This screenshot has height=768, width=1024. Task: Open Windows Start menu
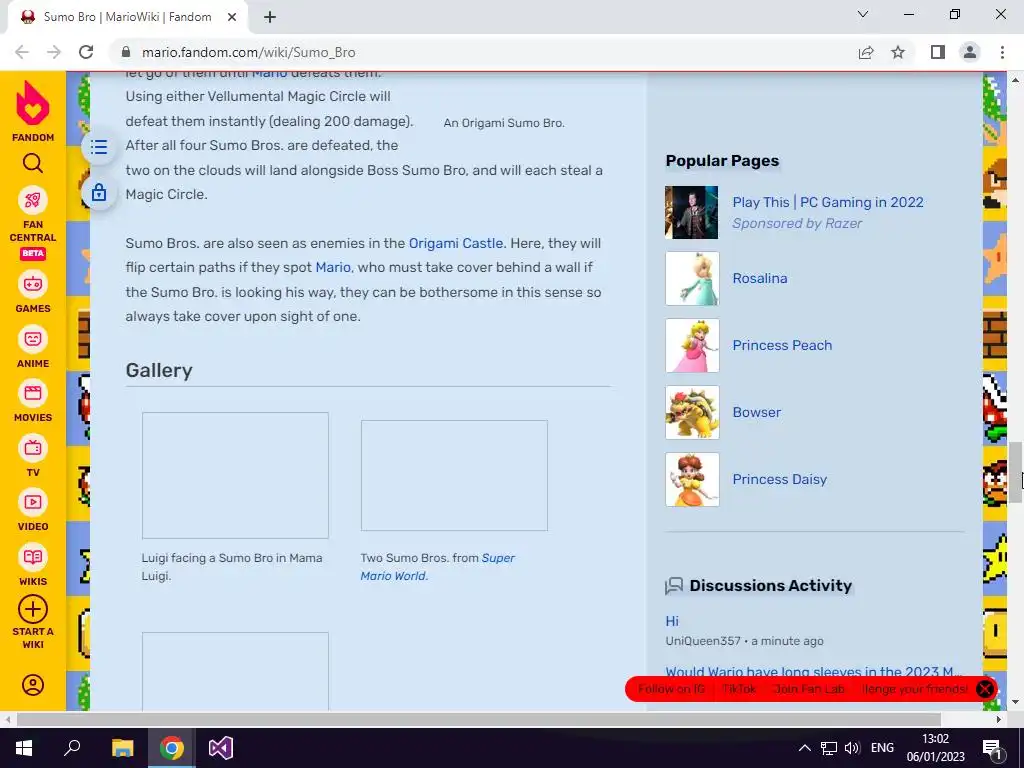24,748
